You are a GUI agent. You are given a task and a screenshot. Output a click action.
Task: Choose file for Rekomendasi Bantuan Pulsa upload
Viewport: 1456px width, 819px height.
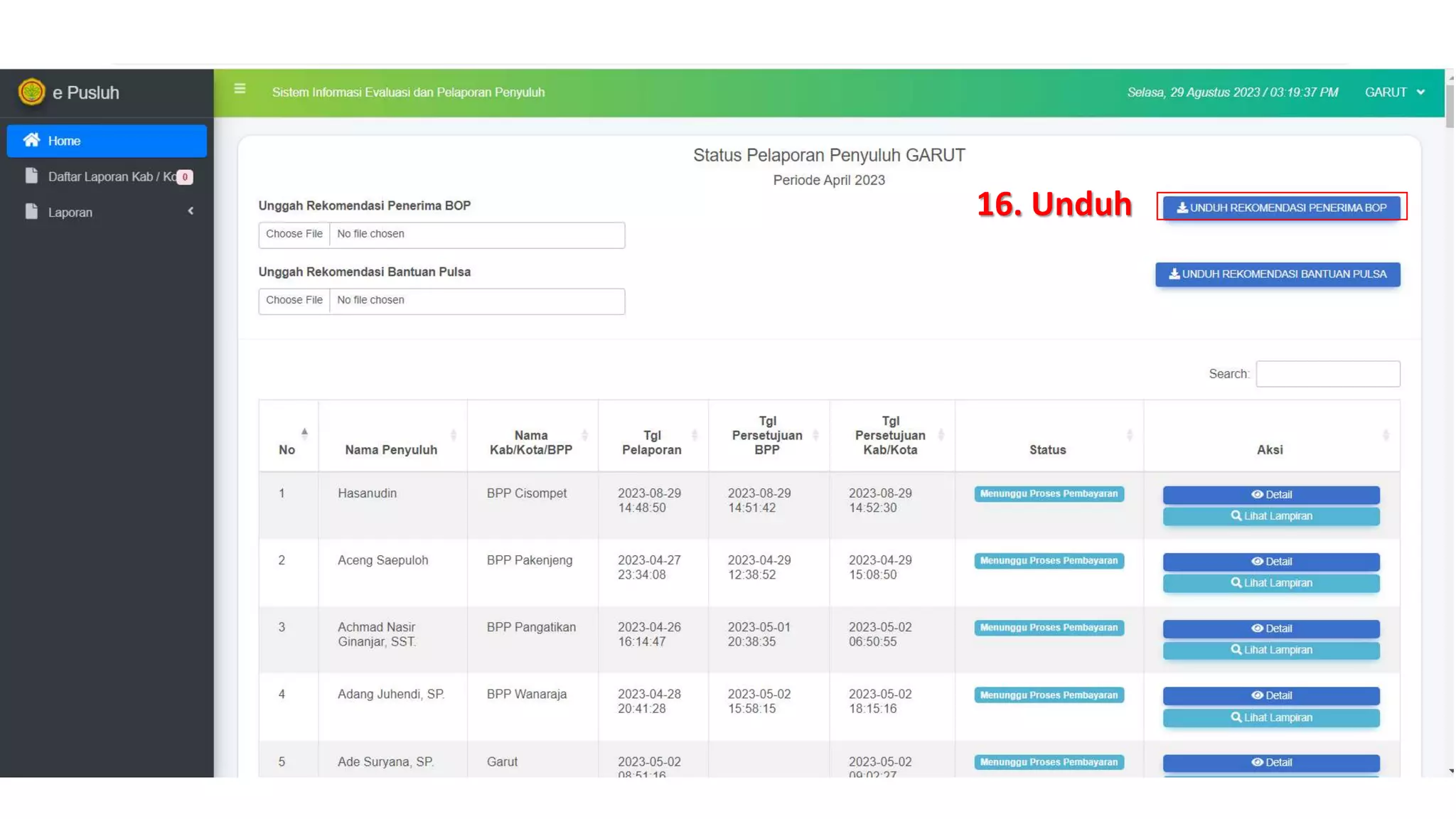pyautogui.click(x=294, y=301)
